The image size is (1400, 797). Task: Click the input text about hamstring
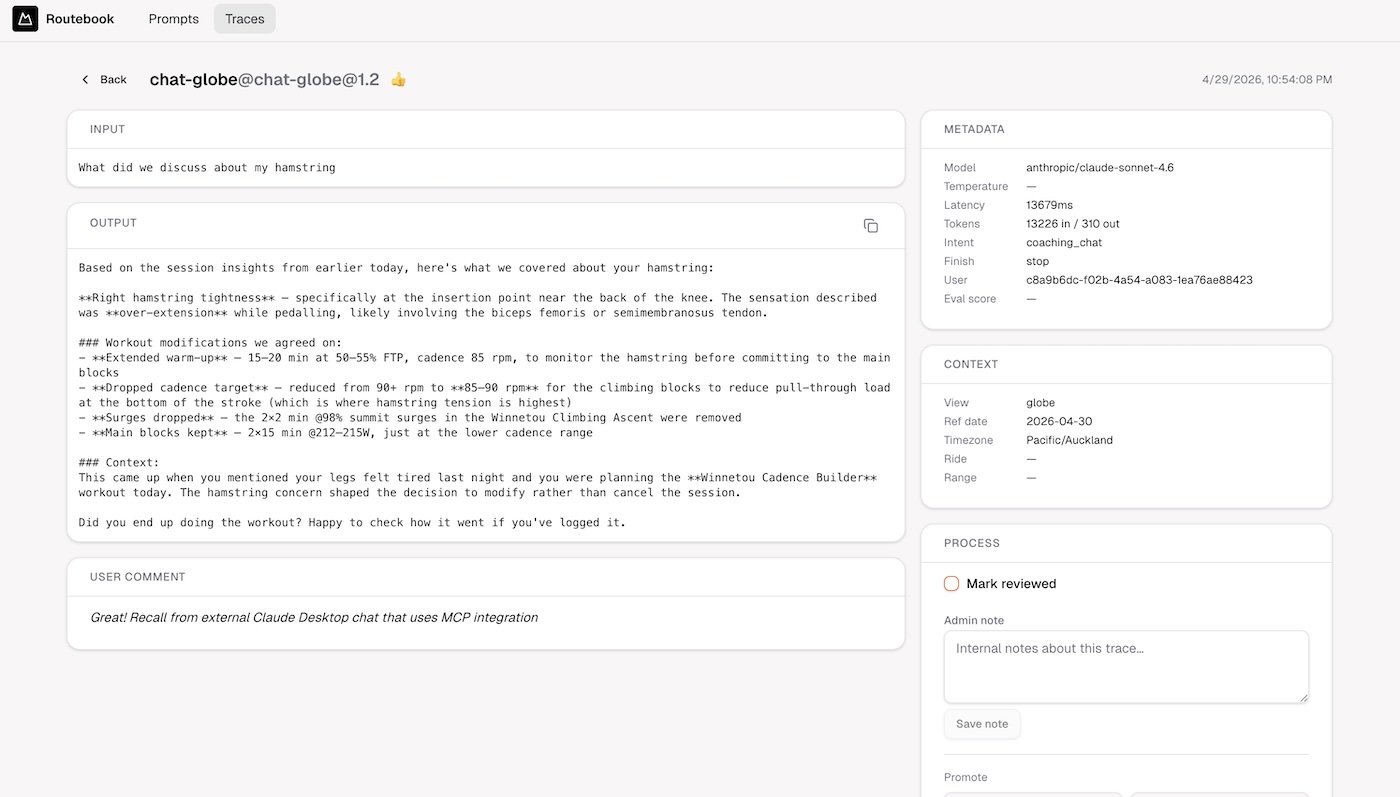(207, 168)
